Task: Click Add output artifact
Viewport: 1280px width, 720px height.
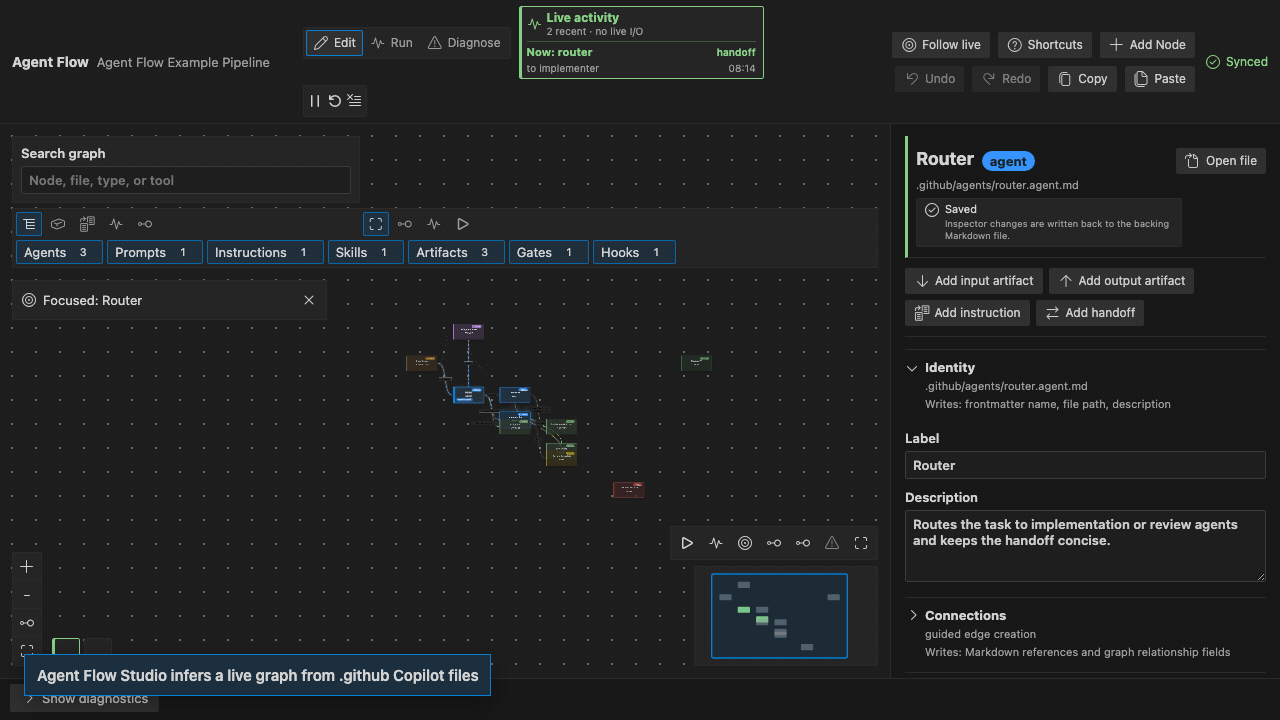Action: (1121, 281)
